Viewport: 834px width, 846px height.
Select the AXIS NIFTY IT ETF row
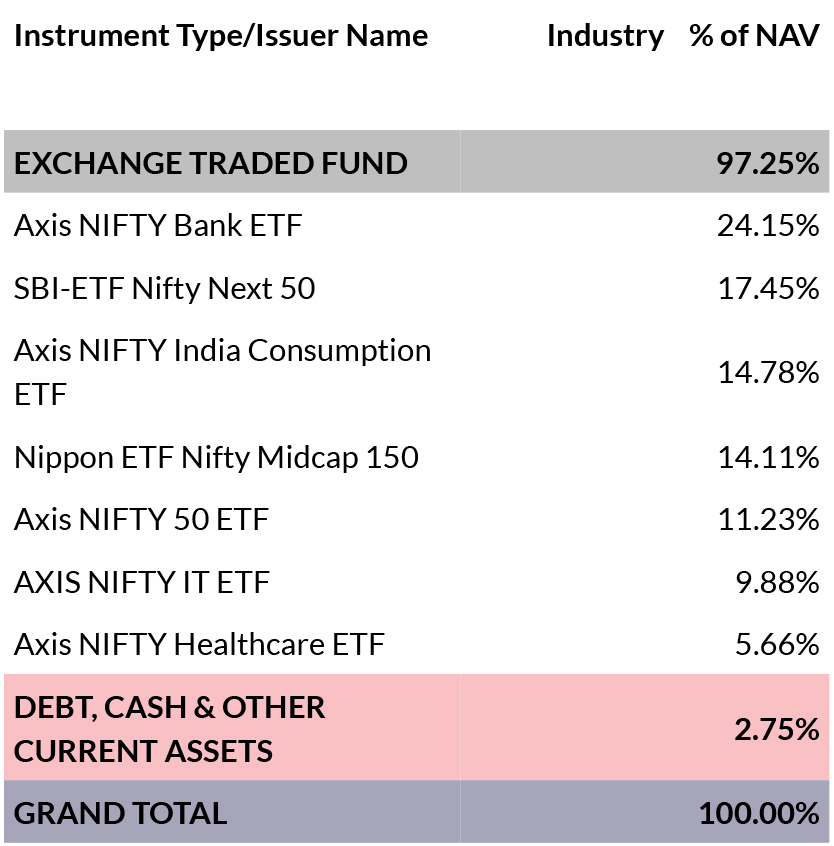(416, 582)
